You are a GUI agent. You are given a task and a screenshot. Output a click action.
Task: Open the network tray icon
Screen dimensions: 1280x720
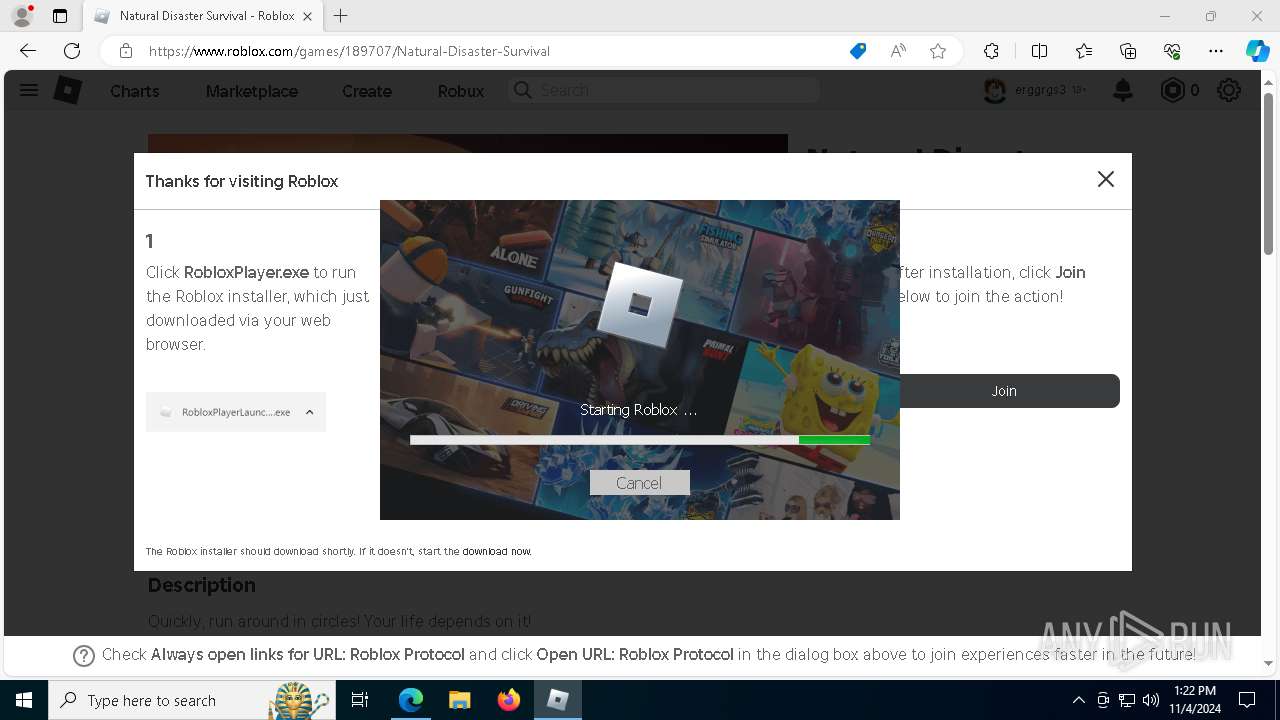coord(1127,700)
